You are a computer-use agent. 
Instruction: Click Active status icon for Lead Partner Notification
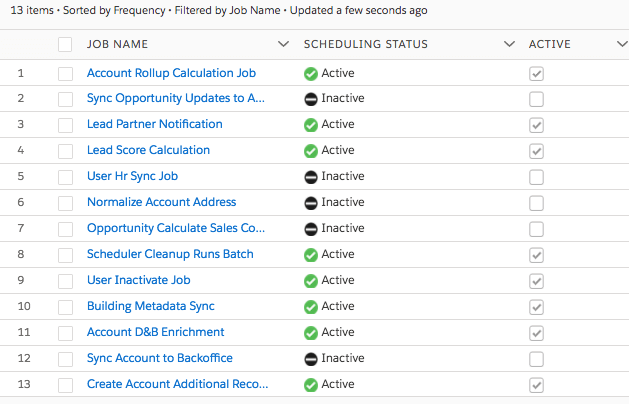(x=311, y=125)
